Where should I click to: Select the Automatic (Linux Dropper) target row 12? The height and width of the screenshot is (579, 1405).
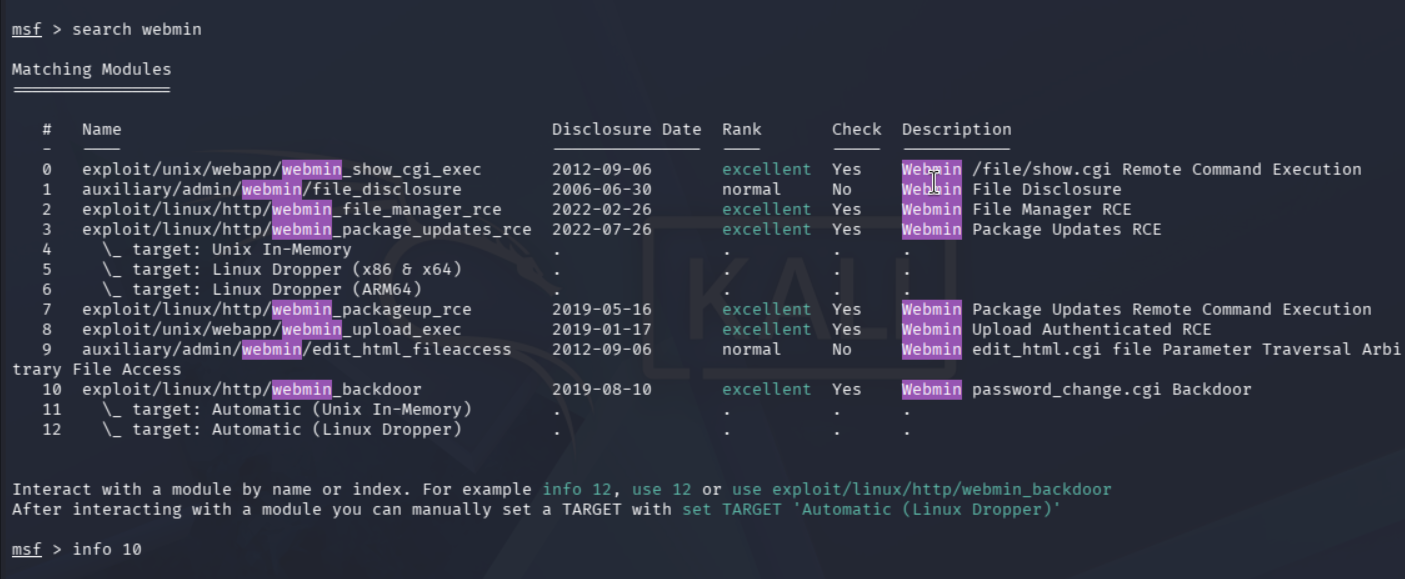[281, 429]
